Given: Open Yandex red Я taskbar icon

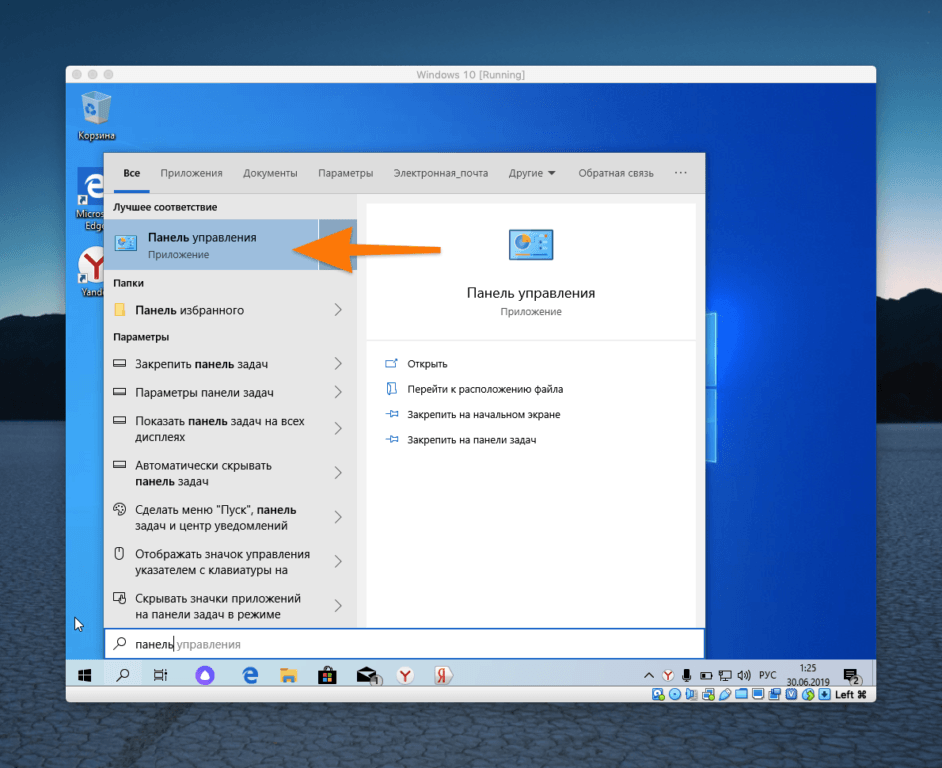Looking at the screenshot, I should (x=443, y=675).
